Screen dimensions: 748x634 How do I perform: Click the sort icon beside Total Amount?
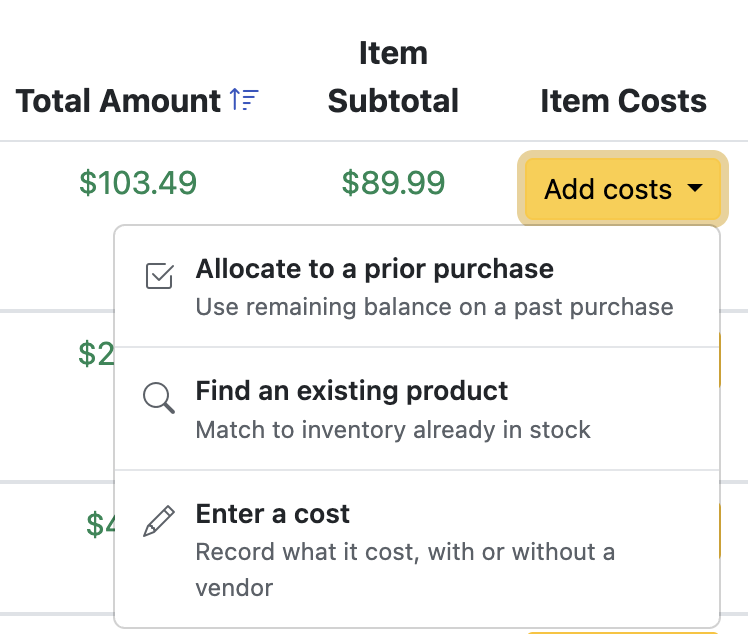(244, 100)
